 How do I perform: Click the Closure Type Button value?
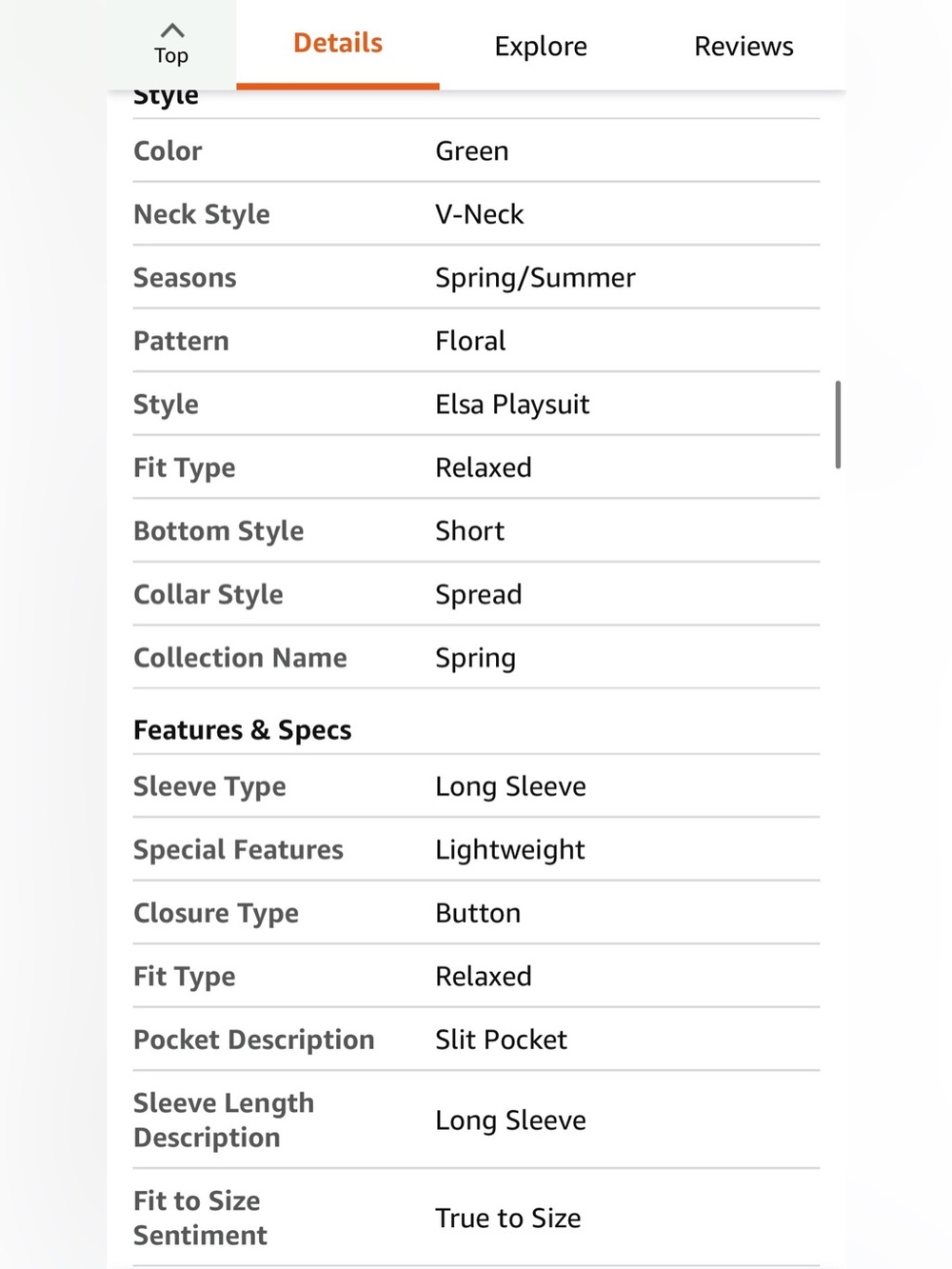478,913
